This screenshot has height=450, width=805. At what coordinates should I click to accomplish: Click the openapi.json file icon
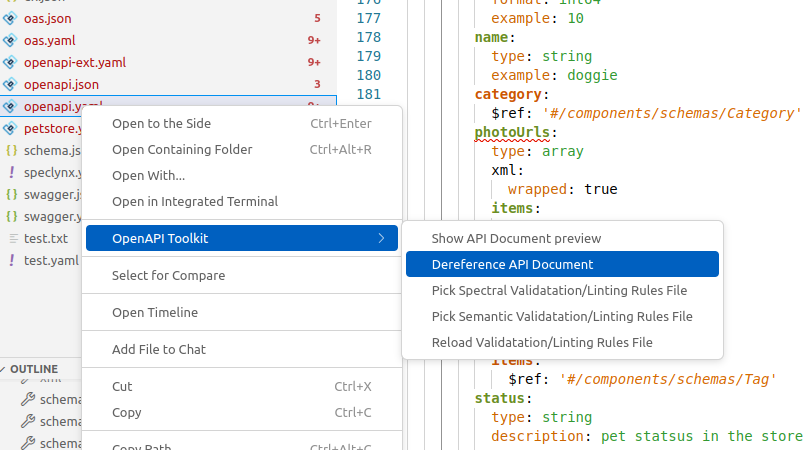tap(11, 84)
